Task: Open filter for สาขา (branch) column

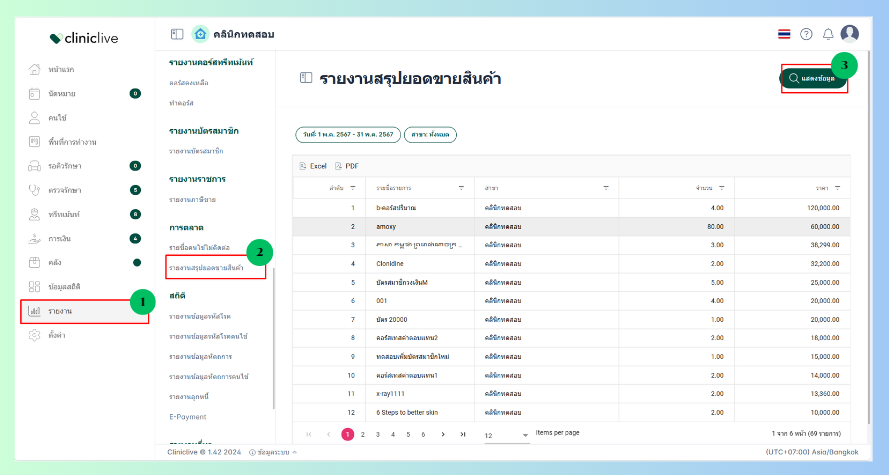Action: (x=606, y=188)
